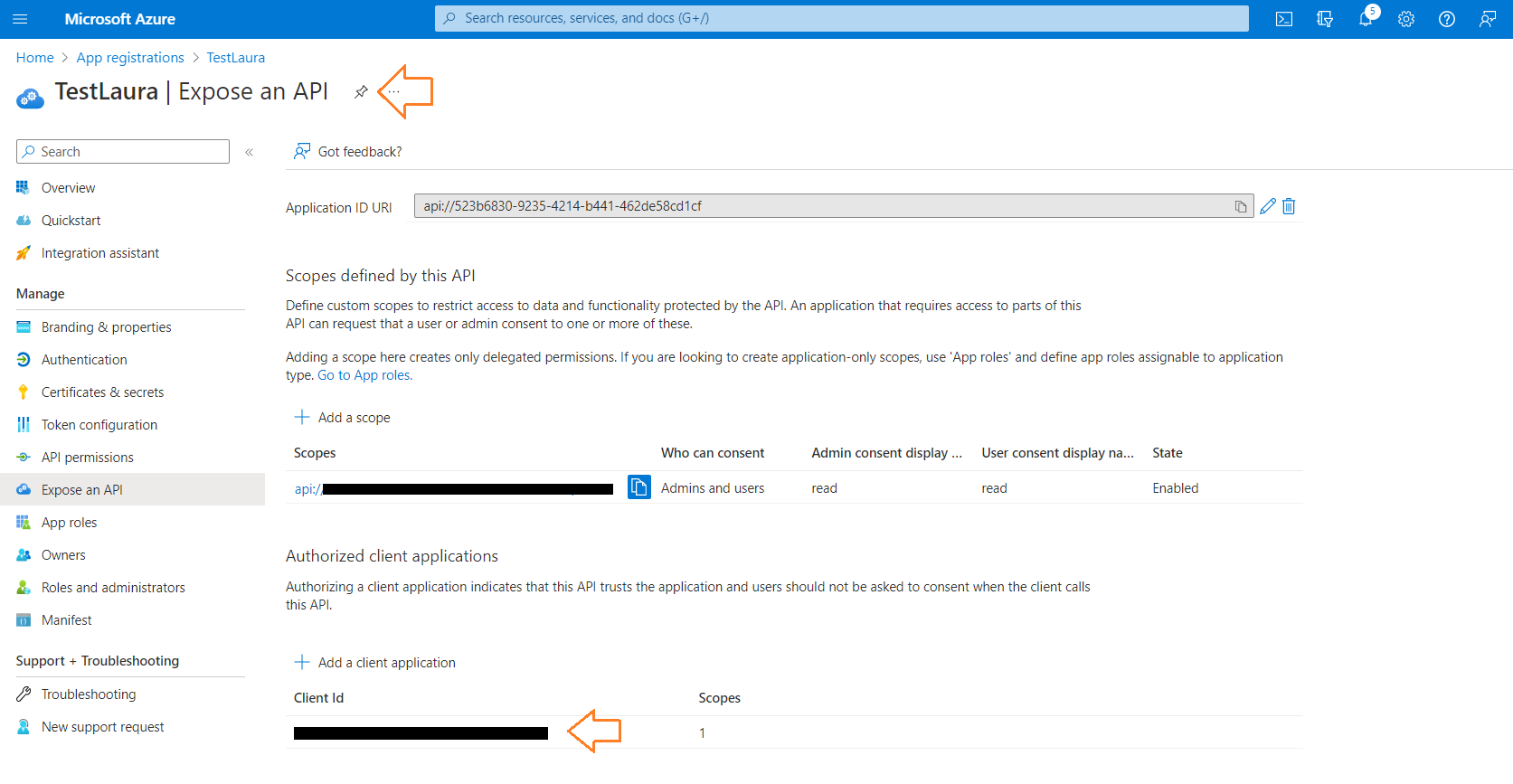Open the feedback icon in top bar
The image size is (1513, 784).
point(1488,19)
